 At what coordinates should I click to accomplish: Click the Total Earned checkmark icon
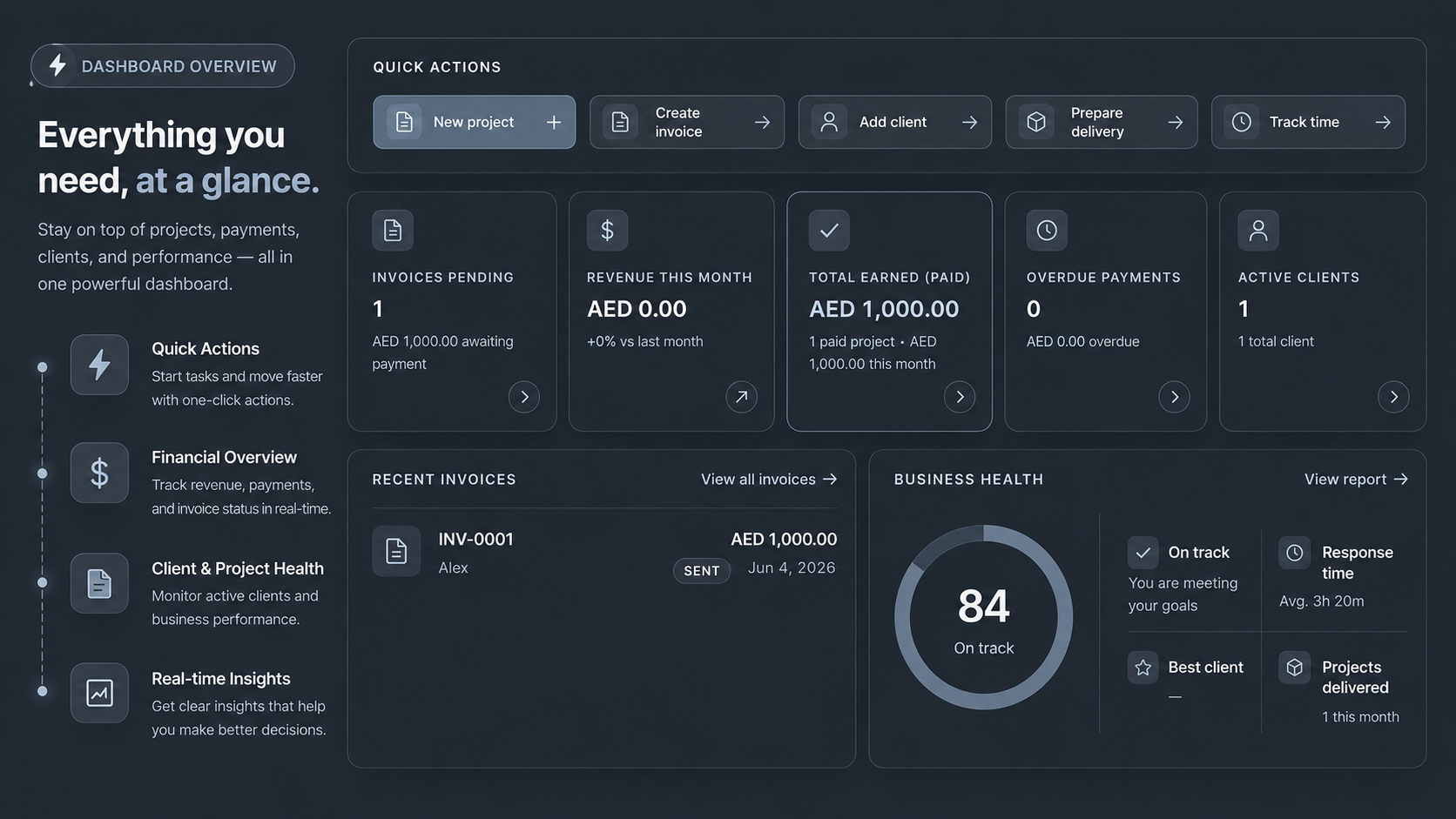(829, 230)
